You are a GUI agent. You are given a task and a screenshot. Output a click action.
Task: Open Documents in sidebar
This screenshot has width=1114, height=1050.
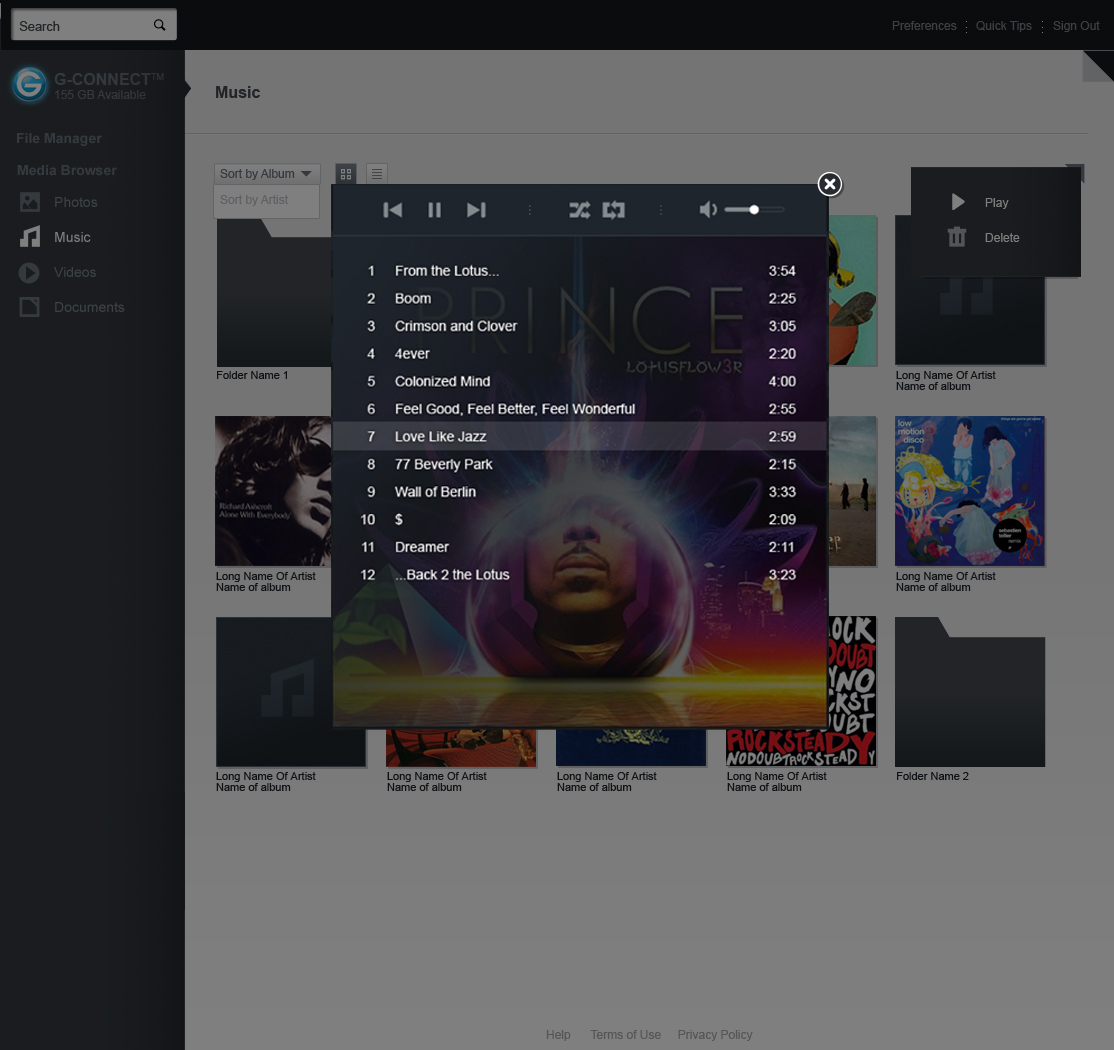[x=89, y=307]
